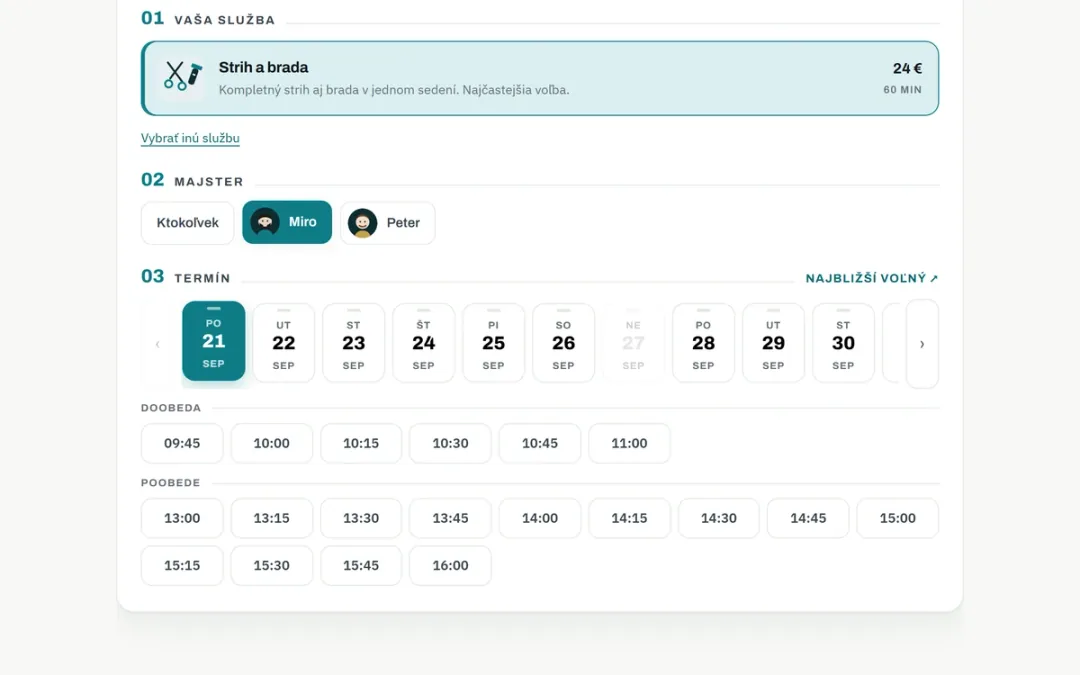This screenshot has height=675, width=1080.
Task: Open the Vybrať inú službu link
Action: 190,138
